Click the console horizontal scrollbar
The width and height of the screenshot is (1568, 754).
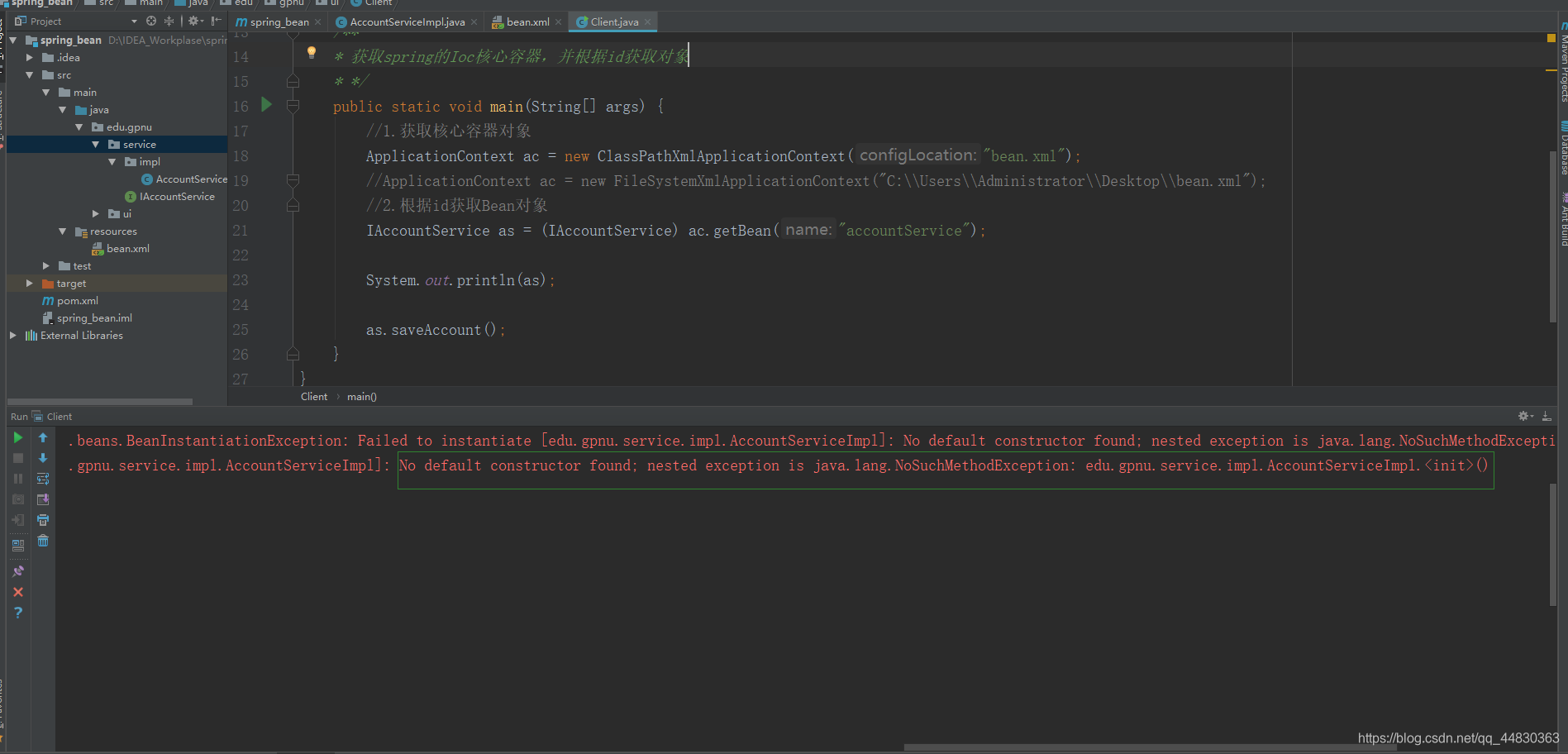[1150, 747]
